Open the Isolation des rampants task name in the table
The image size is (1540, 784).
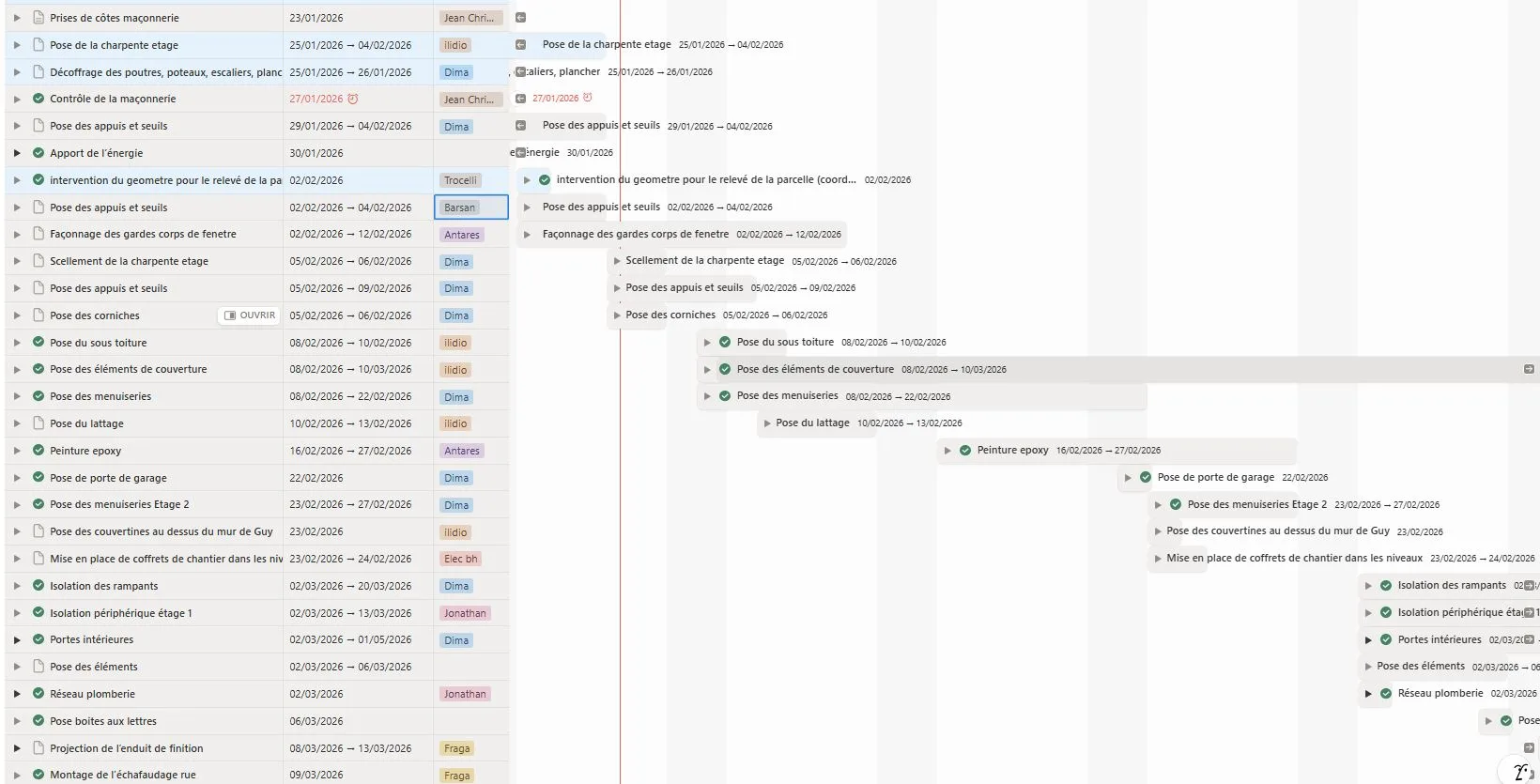click(104, 586)
